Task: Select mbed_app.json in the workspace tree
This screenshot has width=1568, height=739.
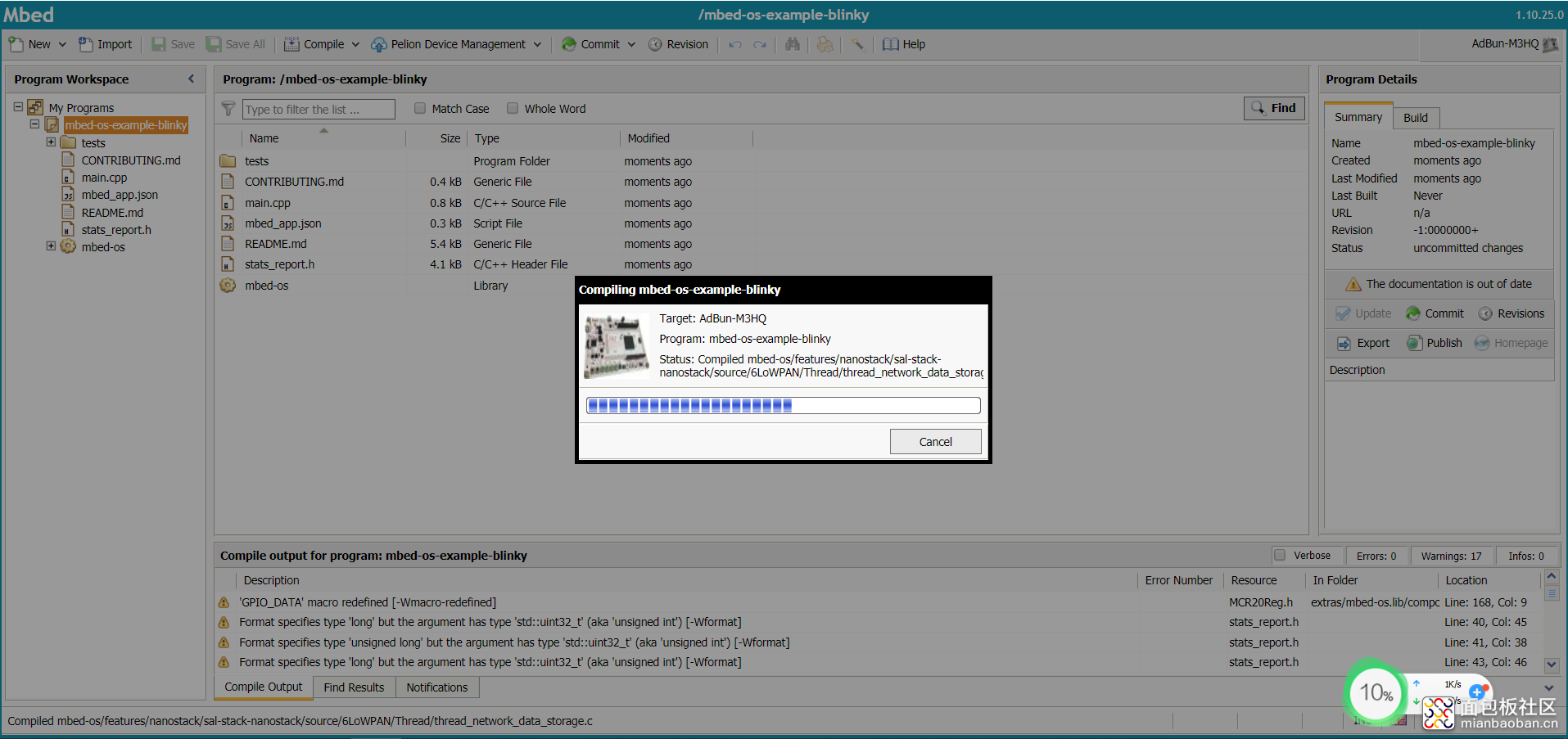Action: coord(120,195)
